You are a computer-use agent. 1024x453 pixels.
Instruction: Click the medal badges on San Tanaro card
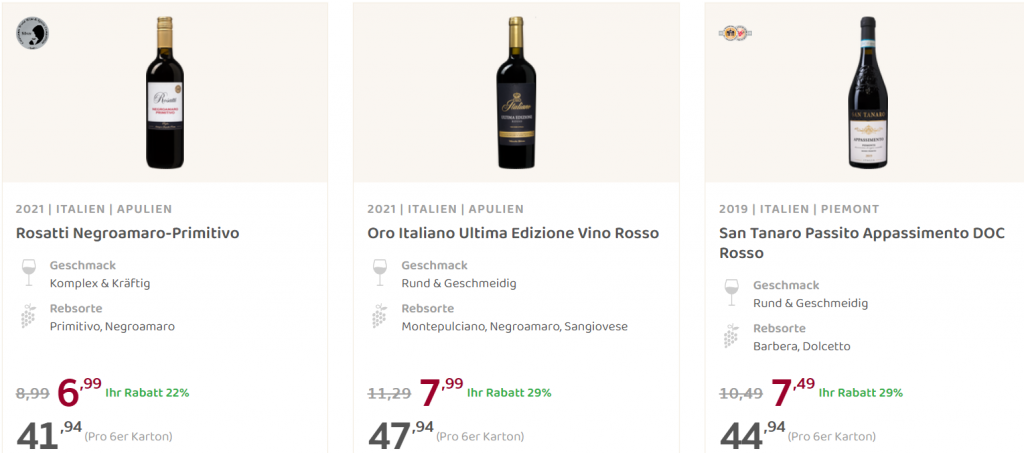point(735,32)
